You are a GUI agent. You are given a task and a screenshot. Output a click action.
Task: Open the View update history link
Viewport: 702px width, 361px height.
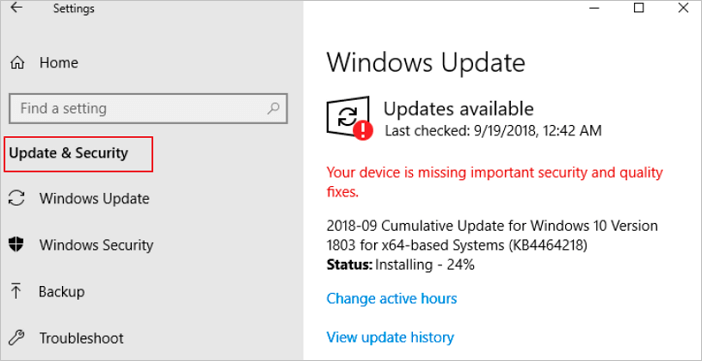coord(390,337)
